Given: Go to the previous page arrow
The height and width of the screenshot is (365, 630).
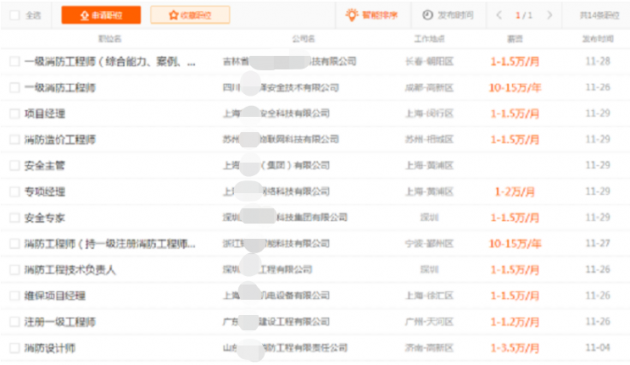Looking at the screenshot, I should coord(499,15).
